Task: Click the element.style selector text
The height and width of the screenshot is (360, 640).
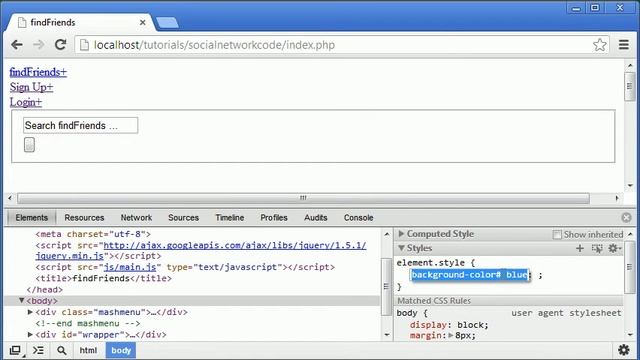Action: pyautogui.click(x=431, y=263)
